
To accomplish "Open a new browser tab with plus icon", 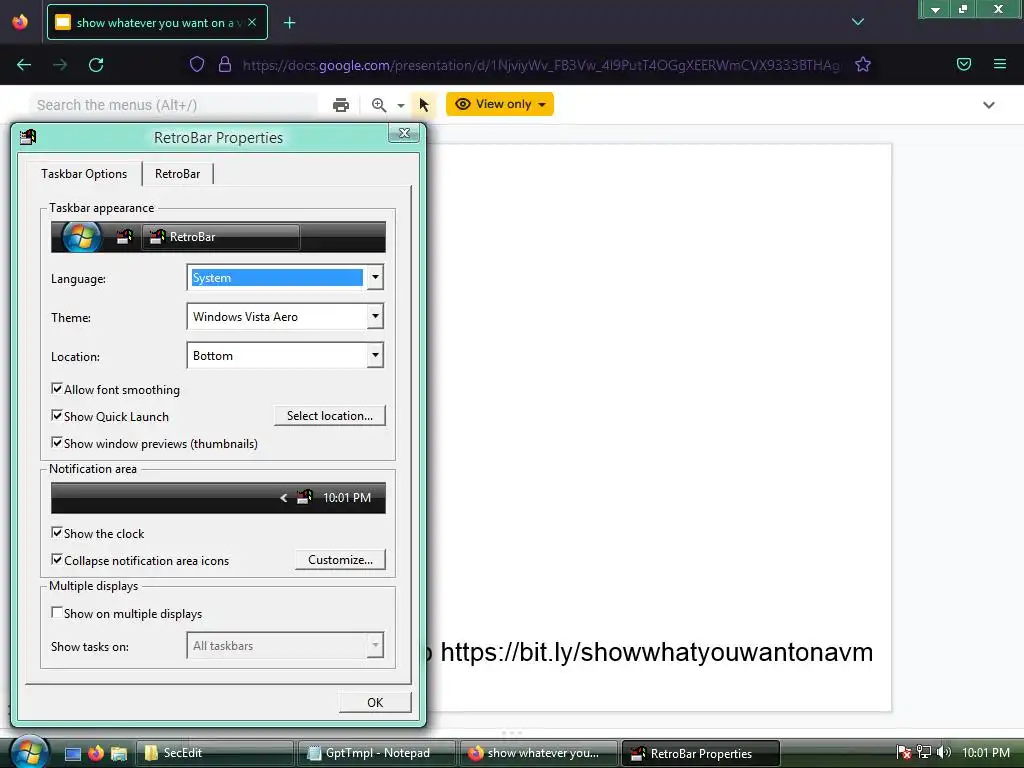I will (x=289, y=23).
